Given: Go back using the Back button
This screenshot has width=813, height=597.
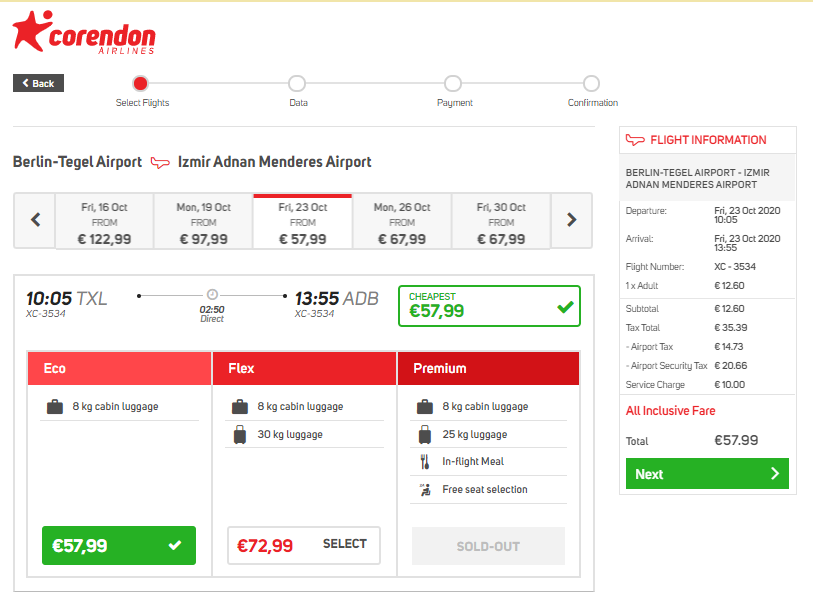Looking at the screenshot, I should pos(38,83).
